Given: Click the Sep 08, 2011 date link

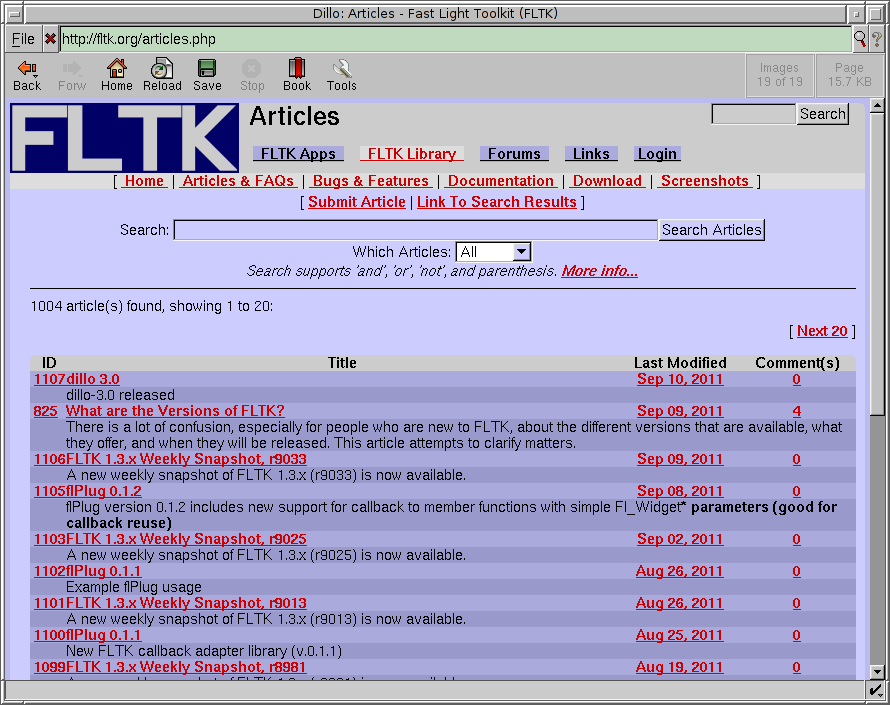Looking at the screenshot, I should pos(680,491).
